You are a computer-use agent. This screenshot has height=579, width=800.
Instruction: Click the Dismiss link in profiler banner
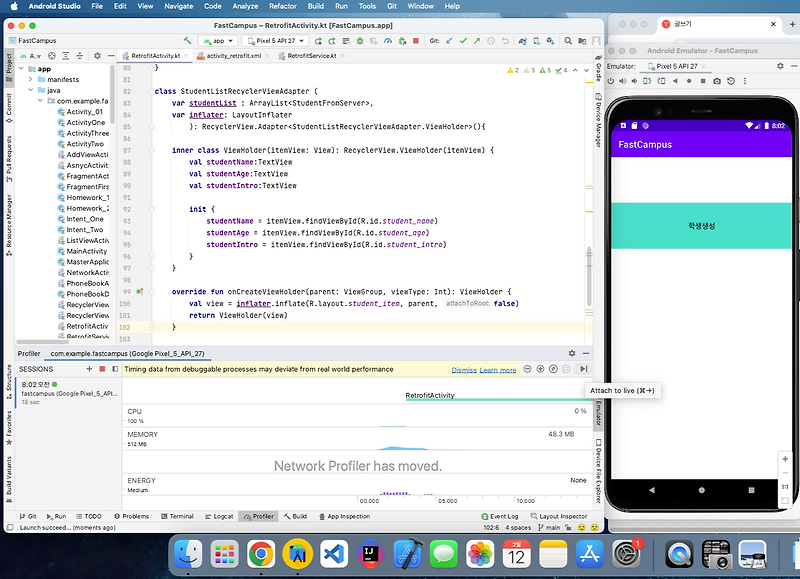coord(463,370)
